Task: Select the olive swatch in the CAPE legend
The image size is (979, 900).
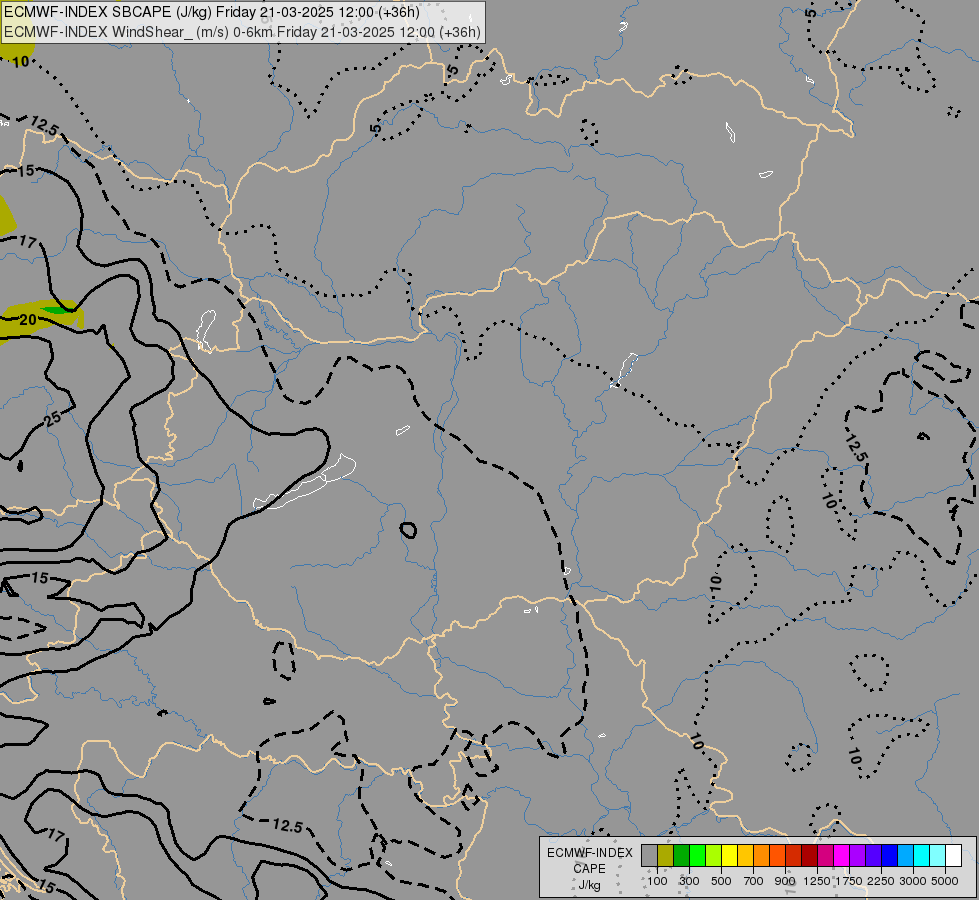Action: [666, 856]
